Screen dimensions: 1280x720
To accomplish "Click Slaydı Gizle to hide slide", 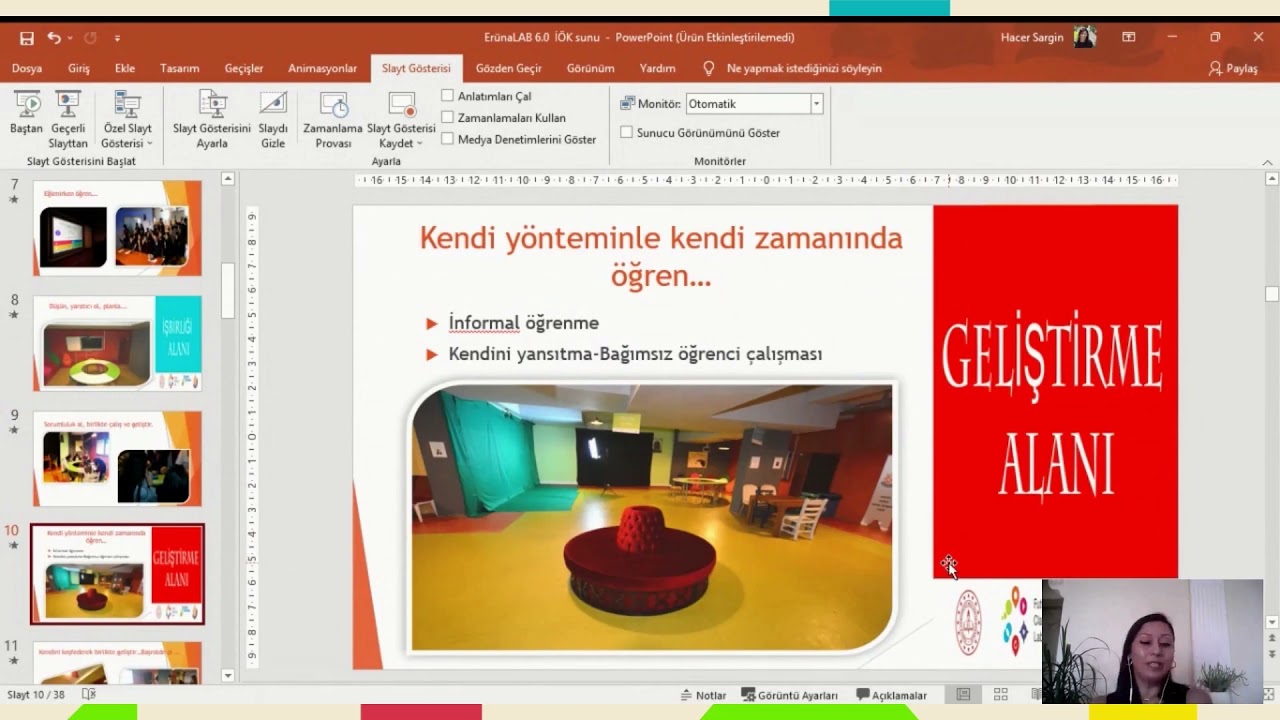I will [273, 119].
